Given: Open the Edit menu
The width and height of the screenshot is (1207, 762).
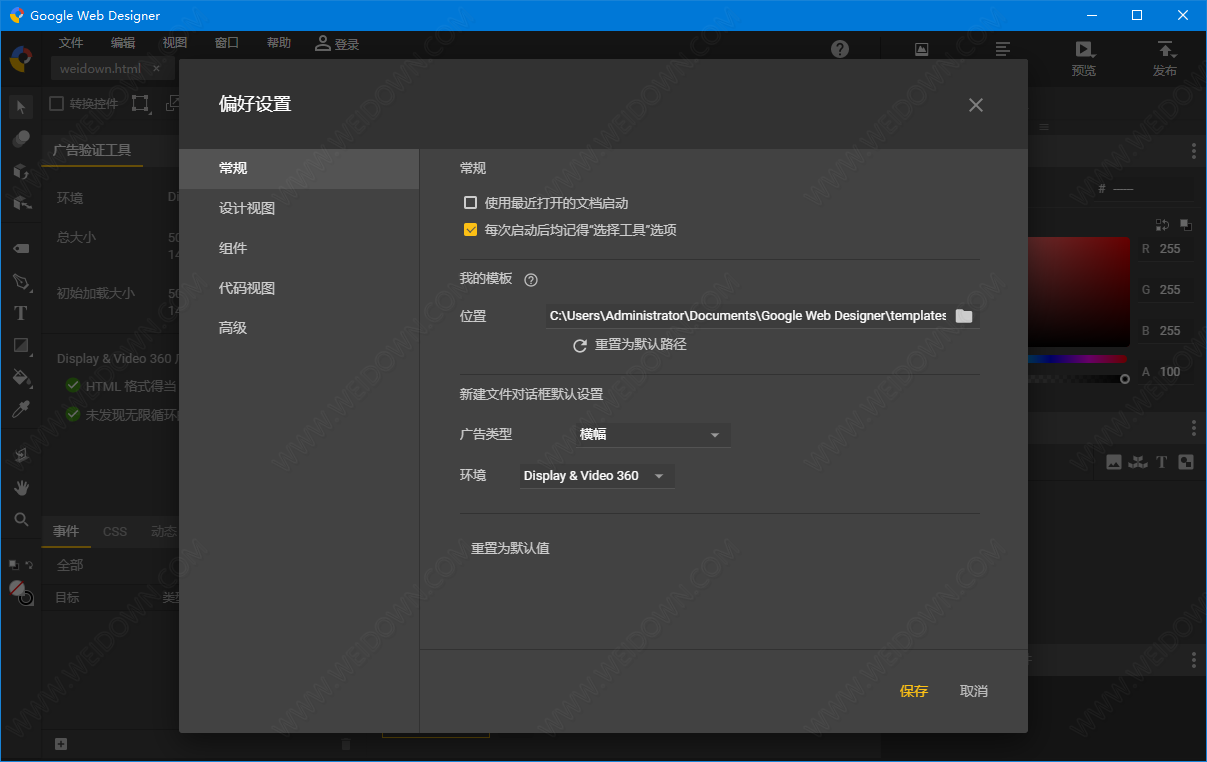Looking at the screenshot, I should click(x=123, y=43).
